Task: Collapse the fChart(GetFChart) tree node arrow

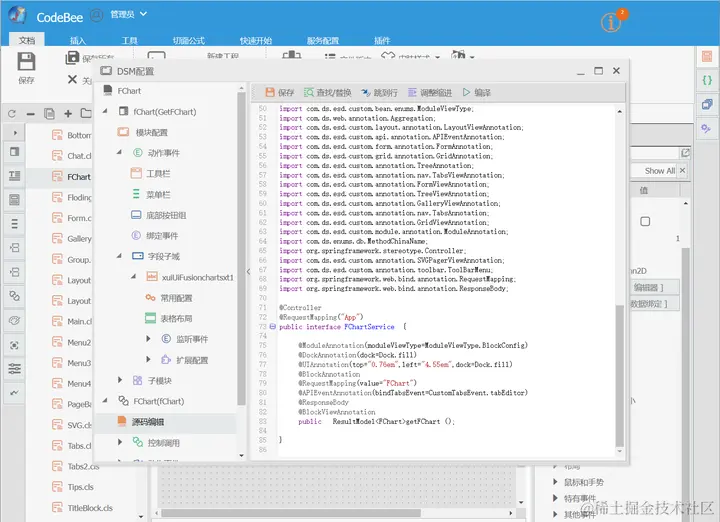Action: click(105, 111)
